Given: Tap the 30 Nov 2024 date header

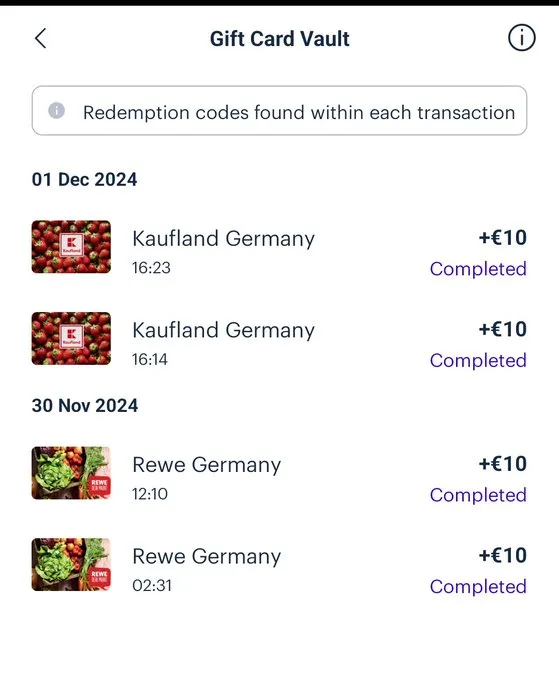Looking at the screenshot, I should (85, 405).
